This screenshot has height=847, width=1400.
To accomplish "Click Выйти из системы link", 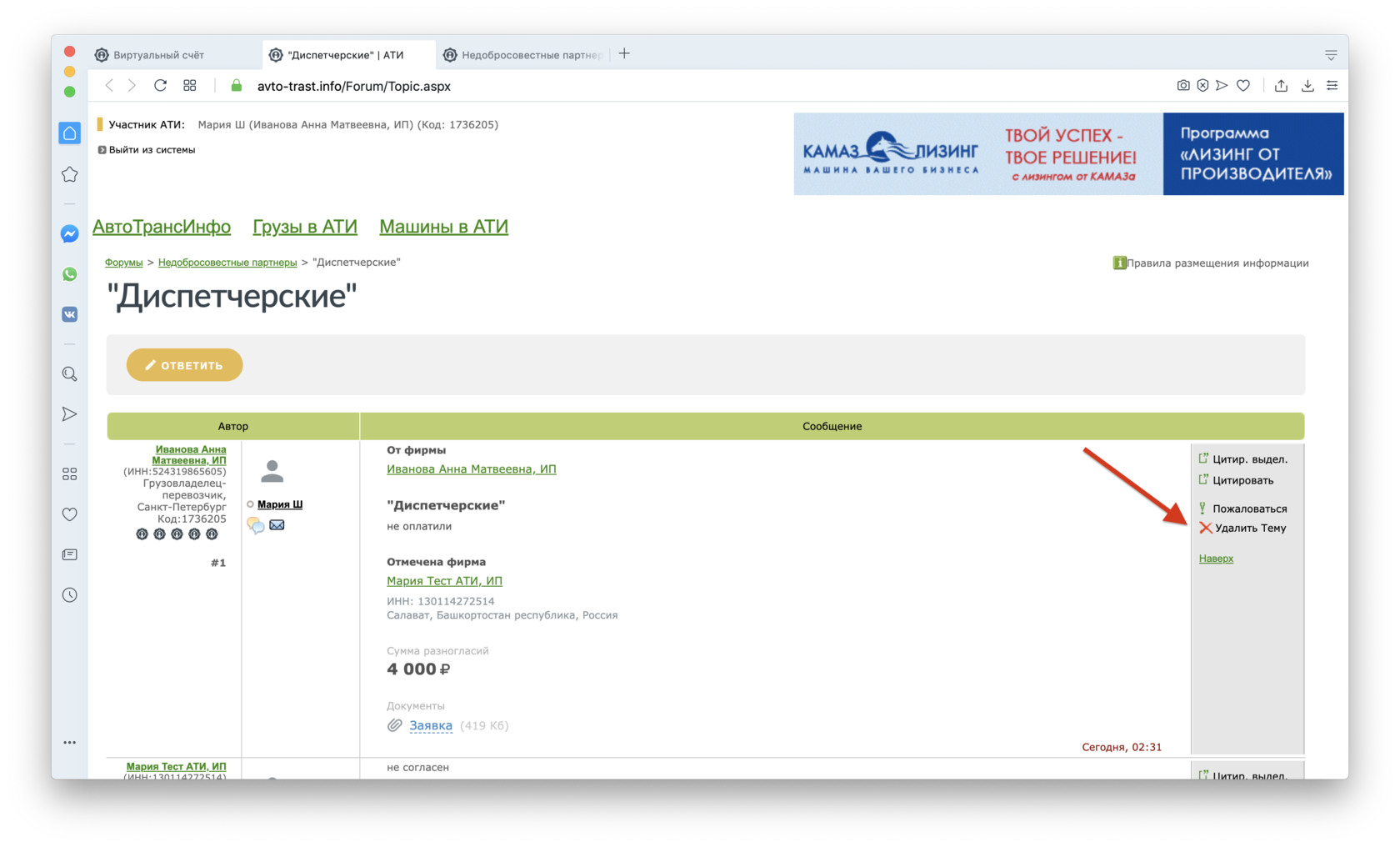I will click(x=152, y=150).
